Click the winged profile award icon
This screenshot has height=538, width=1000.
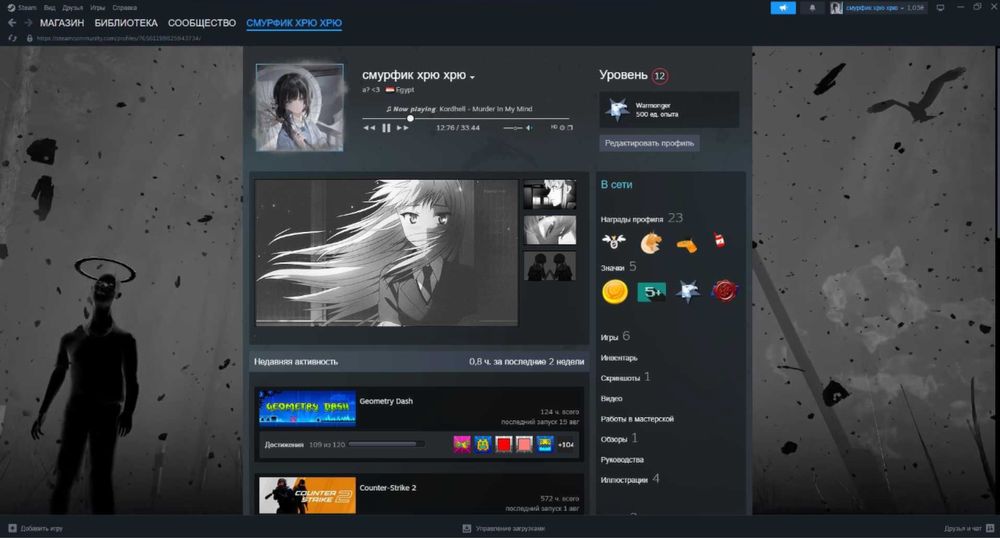click(x=614, y=242)
